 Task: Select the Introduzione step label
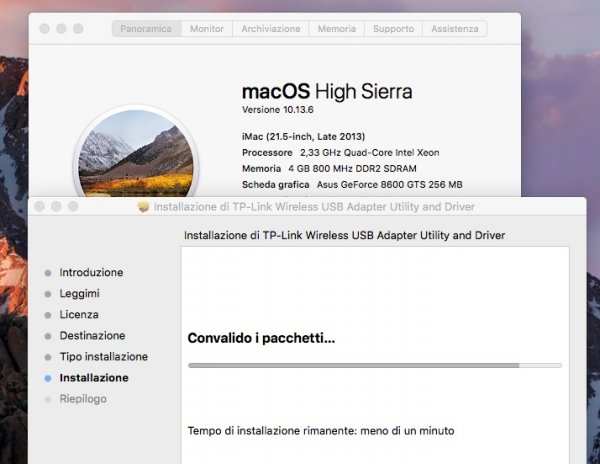click(91, 272)
